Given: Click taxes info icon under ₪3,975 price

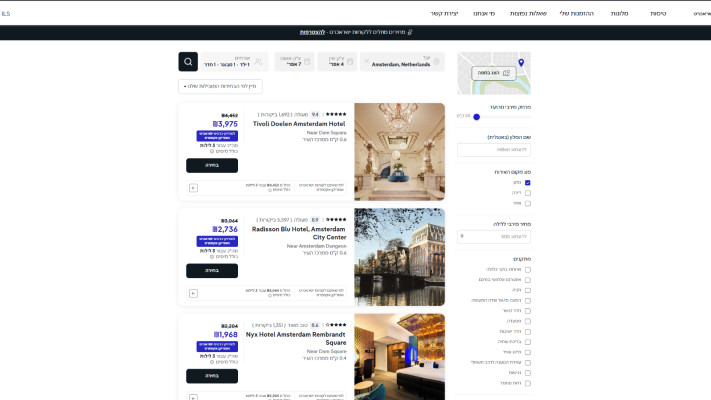Looking at the screenshot, I should click(212, 151).
